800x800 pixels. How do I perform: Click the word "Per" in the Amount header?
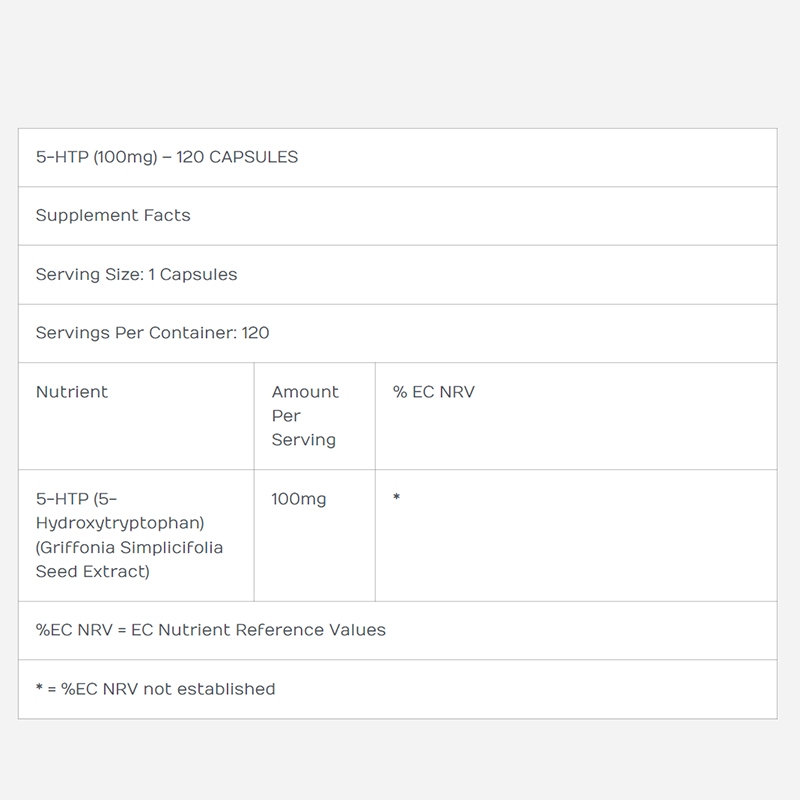point(286,416)
